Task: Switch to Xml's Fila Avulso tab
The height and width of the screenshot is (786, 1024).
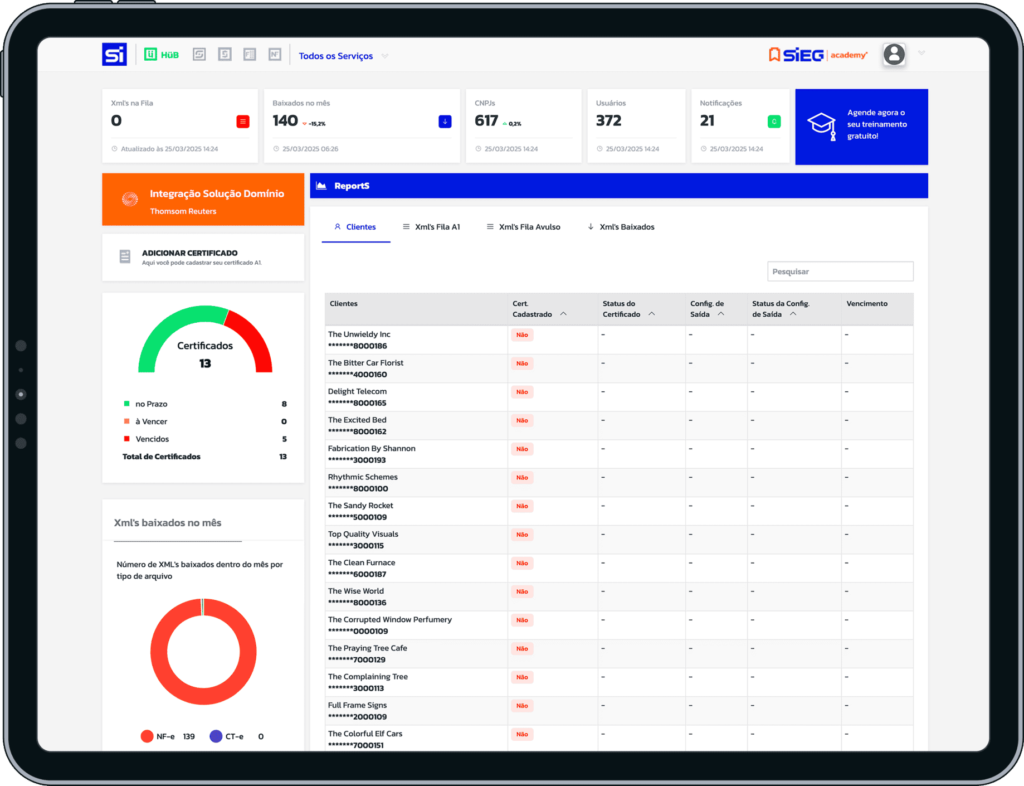Action: [524, 227]
